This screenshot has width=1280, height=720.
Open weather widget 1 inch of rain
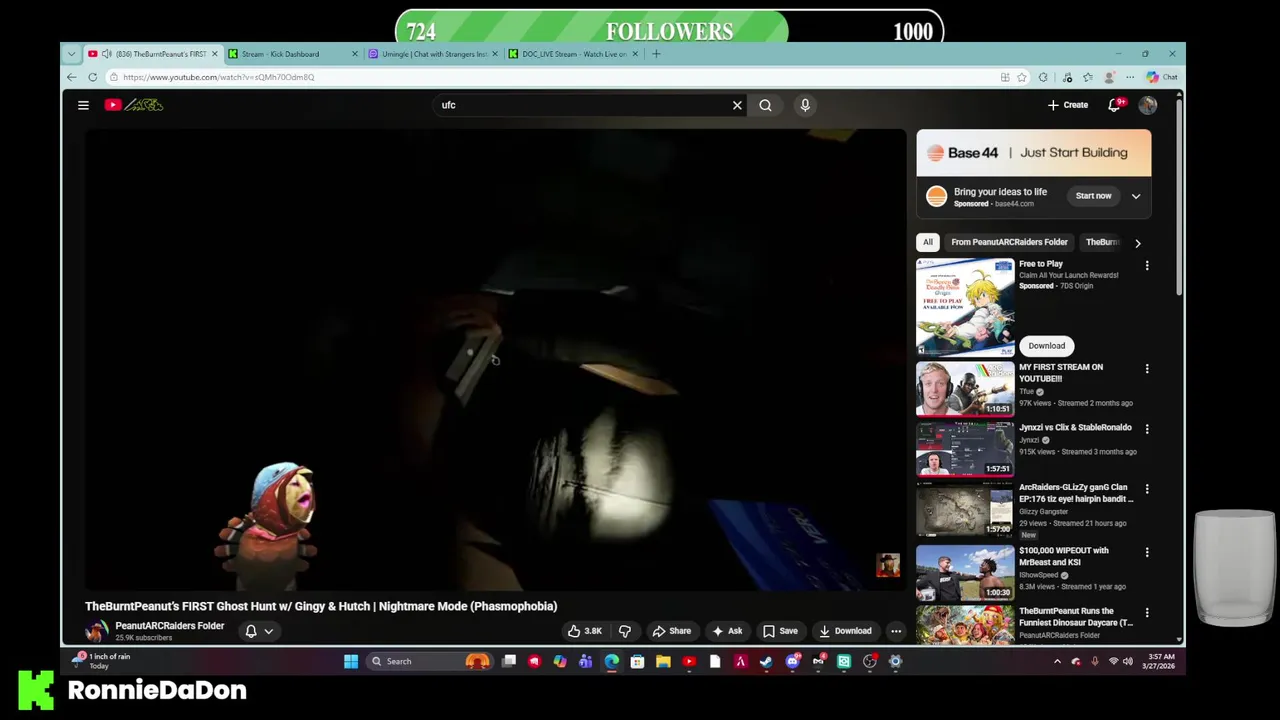tap(102, 661)
